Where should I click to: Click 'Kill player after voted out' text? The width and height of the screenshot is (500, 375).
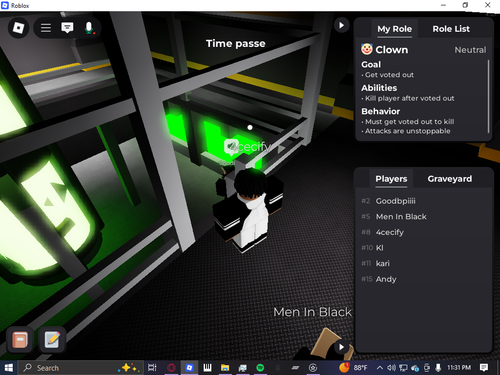(x=409, y=98)
